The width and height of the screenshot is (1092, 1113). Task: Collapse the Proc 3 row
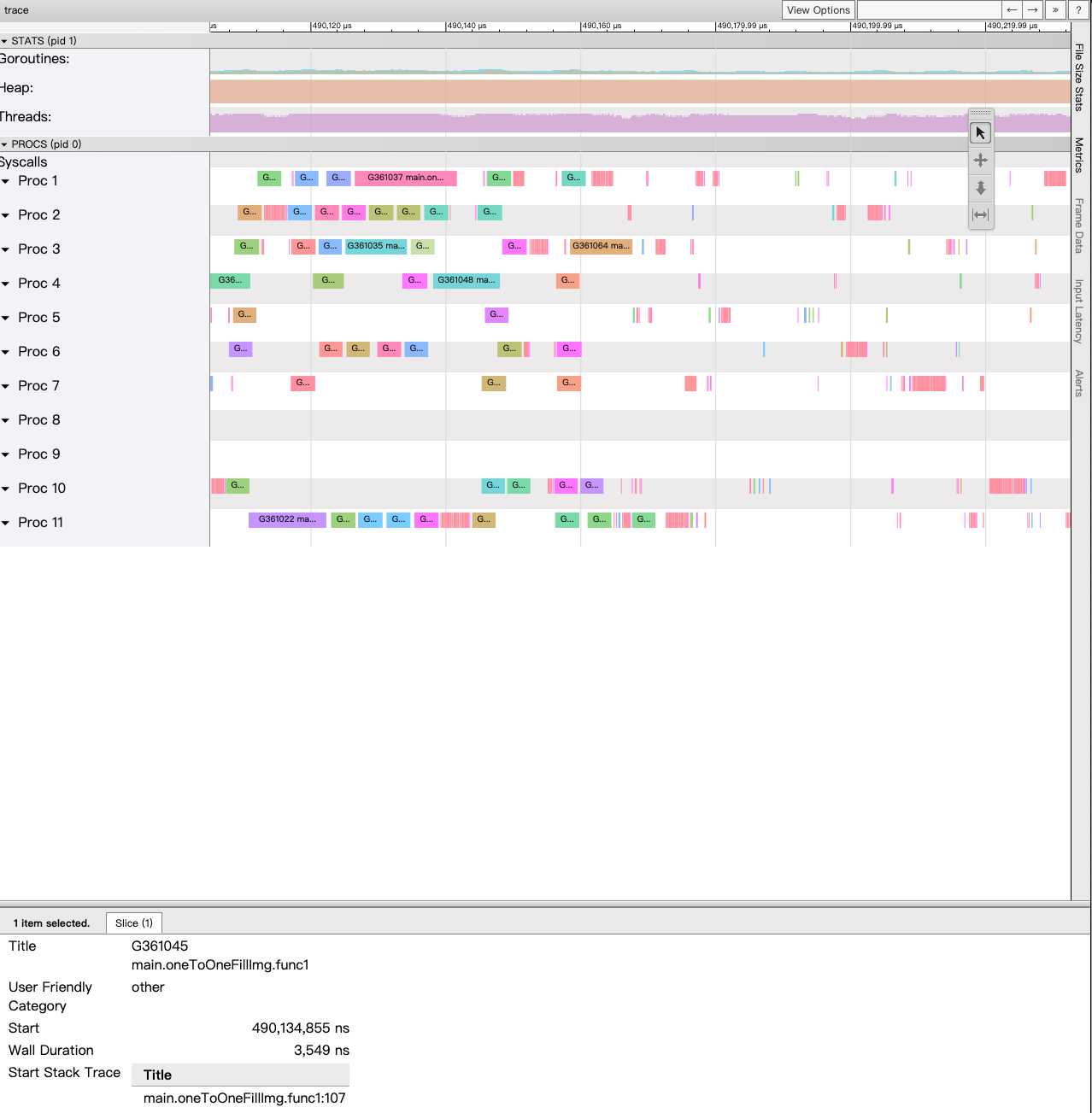pos(6,249)
